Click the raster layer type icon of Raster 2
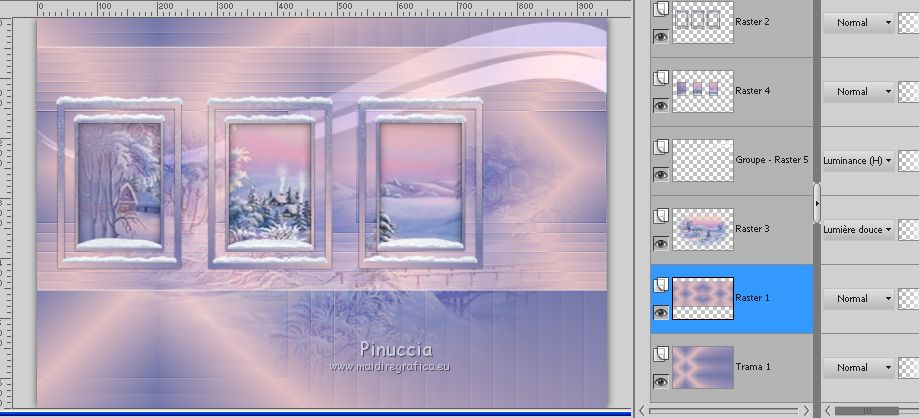 click(x=661, y=9)
